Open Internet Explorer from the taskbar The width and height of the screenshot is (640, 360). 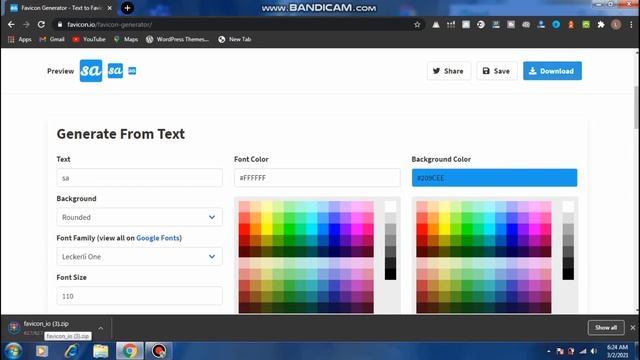pos(71,351)
